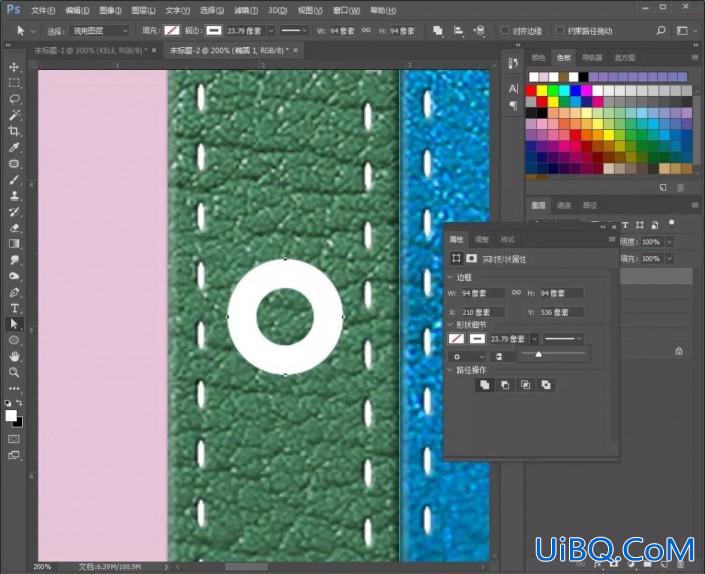Screen dimensions: 705x574
Task: Pick the red swatch in Swatches panel
Action: (x=531, y=91)
